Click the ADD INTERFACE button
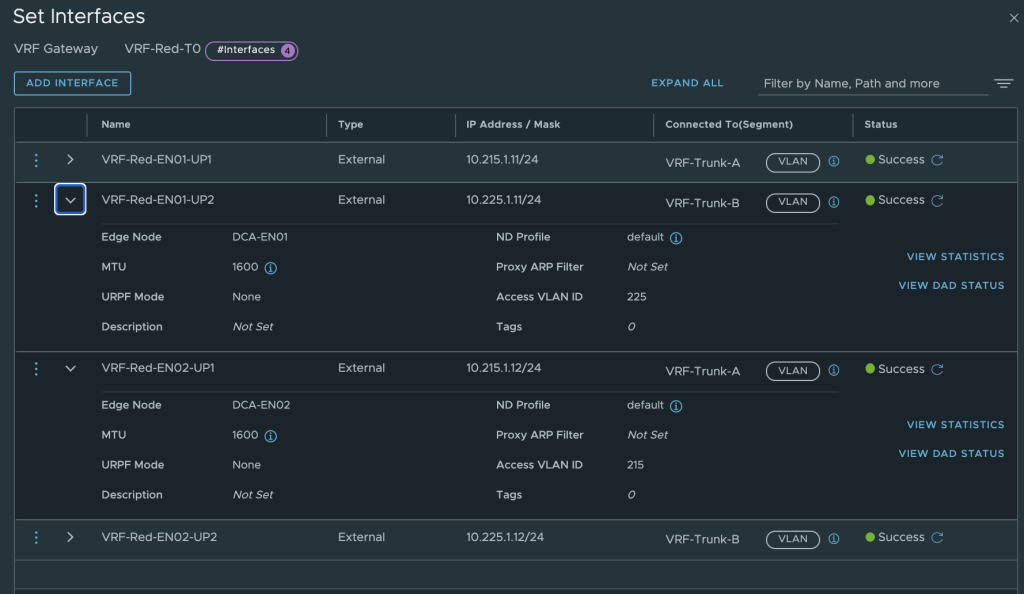Image resolution: width=1024 pixels, height=594 pixels. pyautogui.click(x=72, y=83)
